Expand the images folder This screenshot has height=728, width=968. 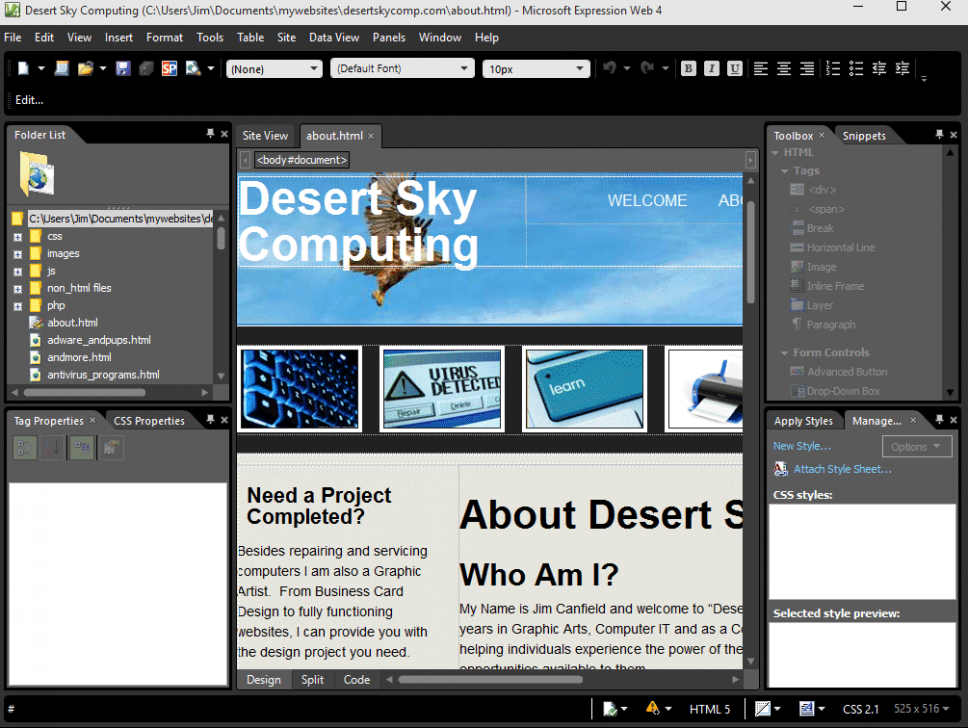point(18,254)
